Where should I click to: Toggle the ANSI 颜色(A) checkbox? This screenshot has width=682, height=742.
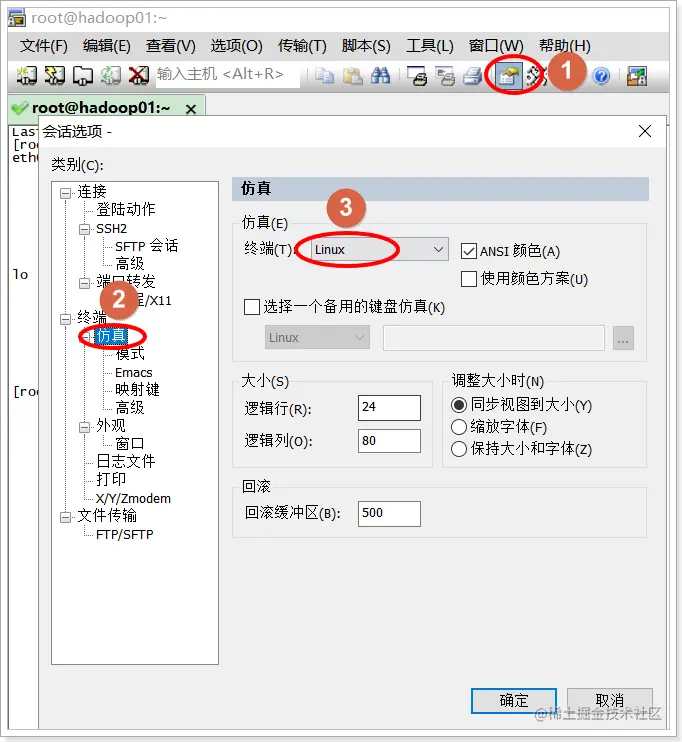(469, 251)
